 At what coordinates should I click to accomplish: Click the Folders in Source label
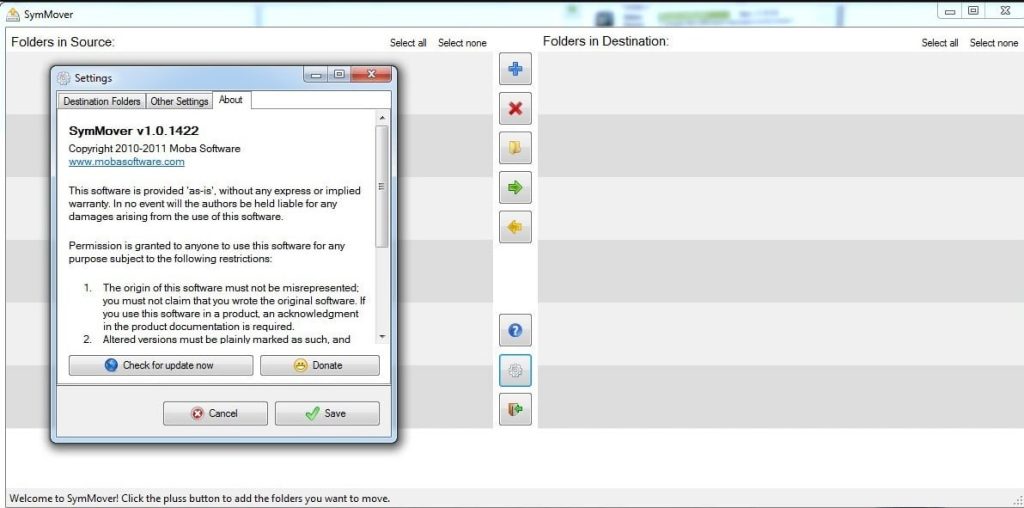[x=63, y=42]
